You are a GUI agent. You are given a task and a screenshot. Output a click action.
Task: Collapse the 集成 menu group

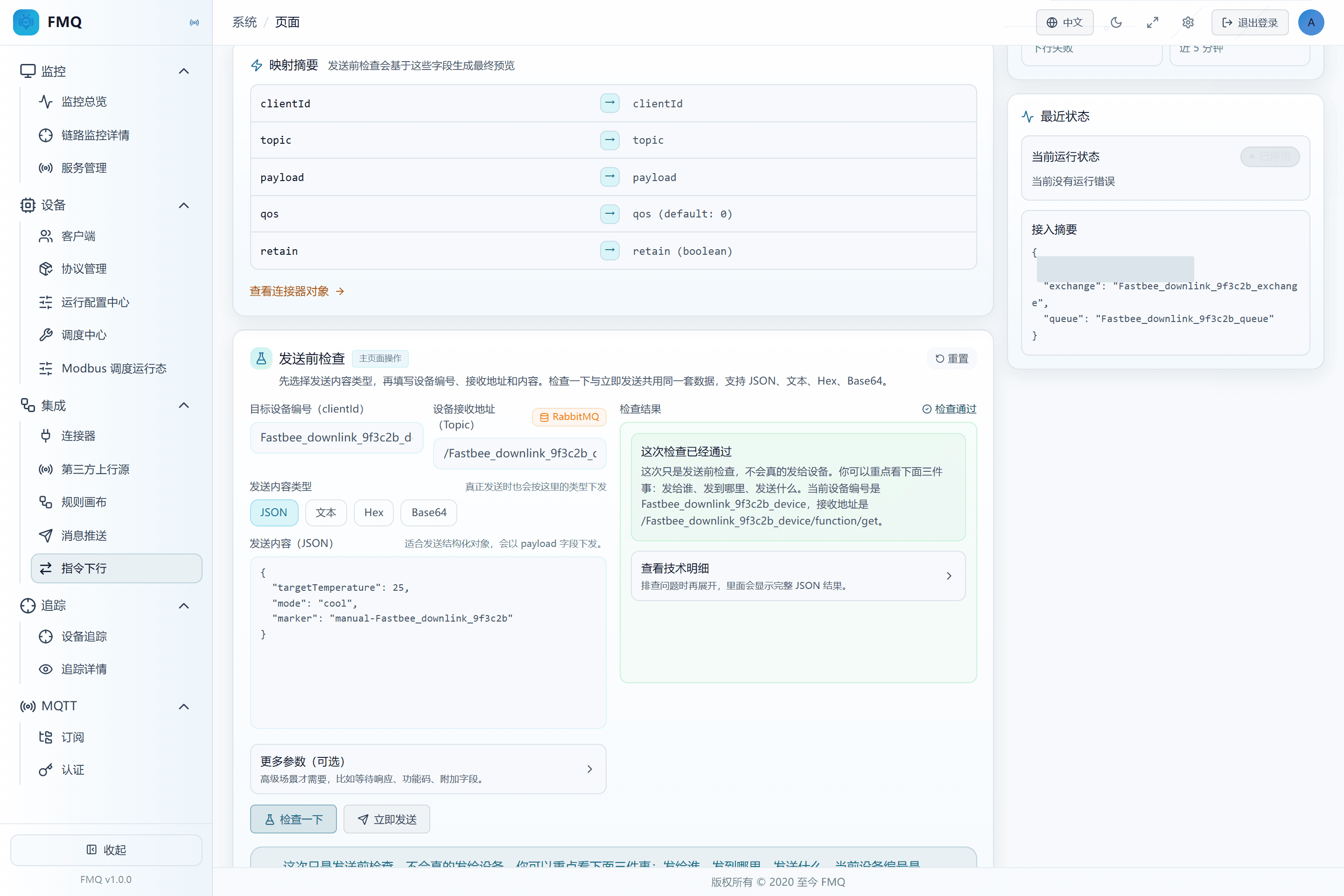183,406
